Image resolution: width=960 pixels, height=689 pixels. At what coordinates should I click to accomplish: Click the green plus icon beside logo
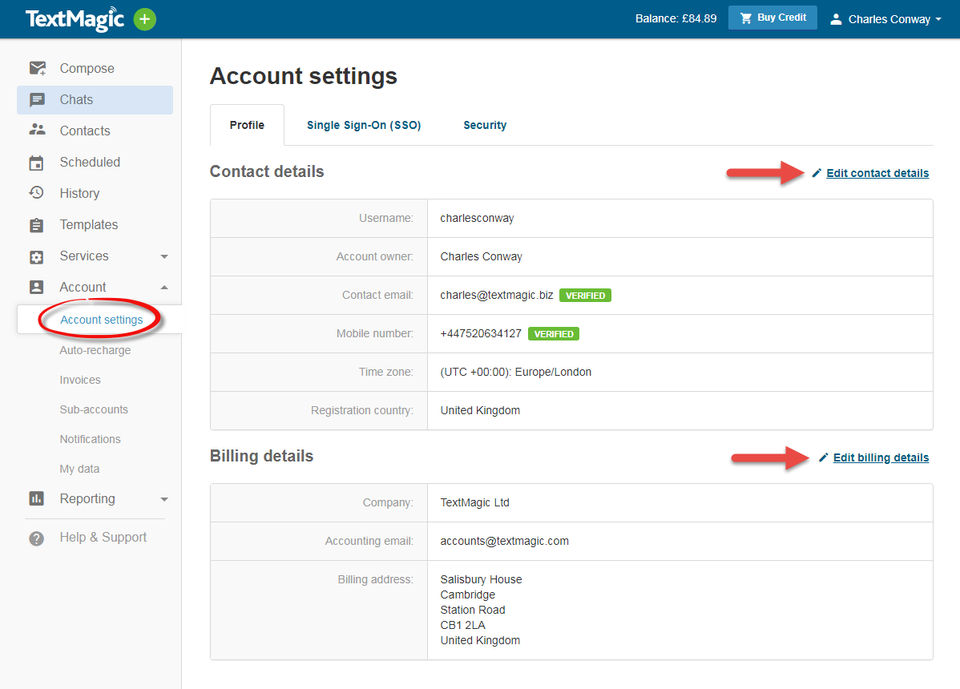coord(145,19)
